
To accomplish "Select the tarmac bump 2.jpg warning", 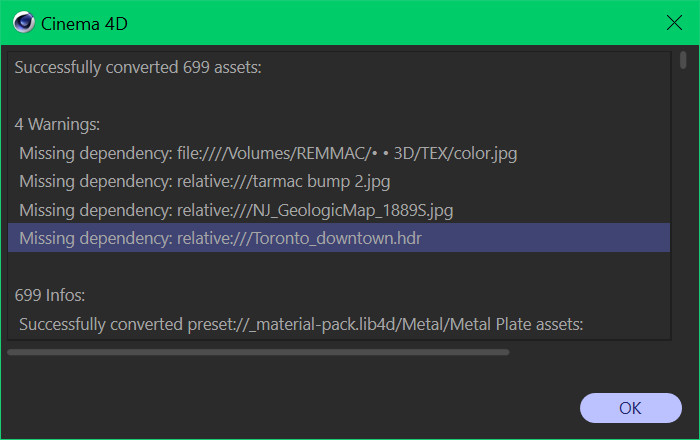I will [x=339, y=182].
